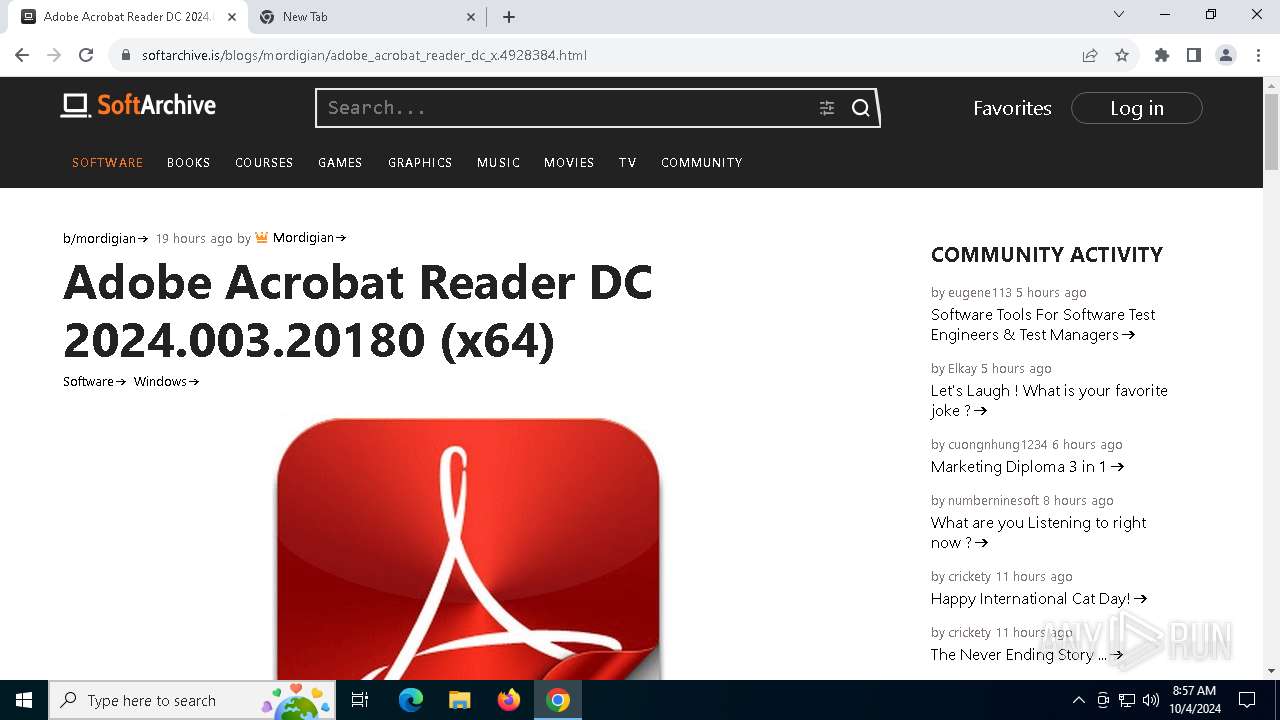Open the network tray icon
This screenshot has height=720, width=1280.
(1127, 700)
